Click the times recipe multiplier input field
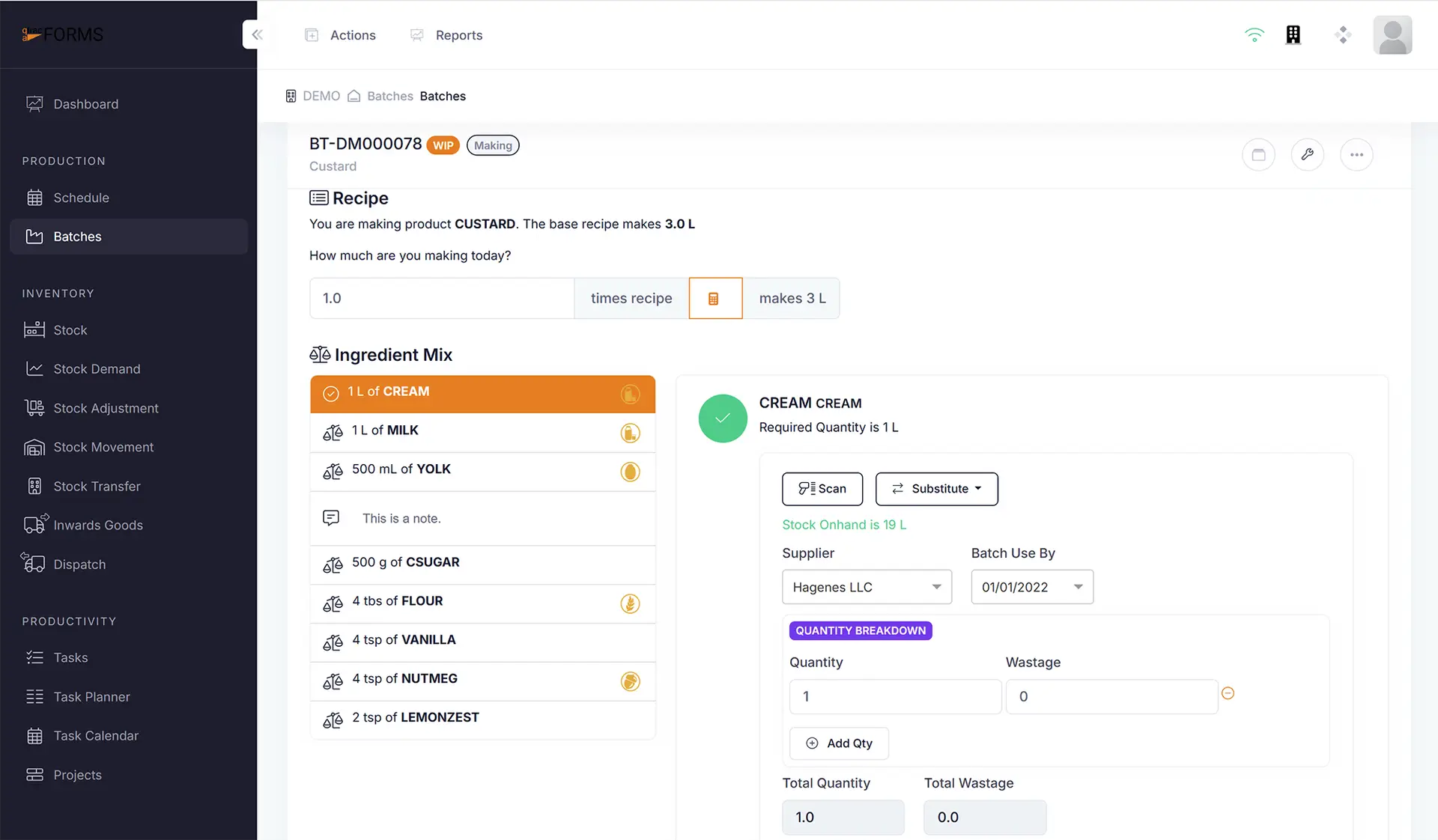Screen dimensions: 1438x840 pyautogui.click(x=441, y=298)
